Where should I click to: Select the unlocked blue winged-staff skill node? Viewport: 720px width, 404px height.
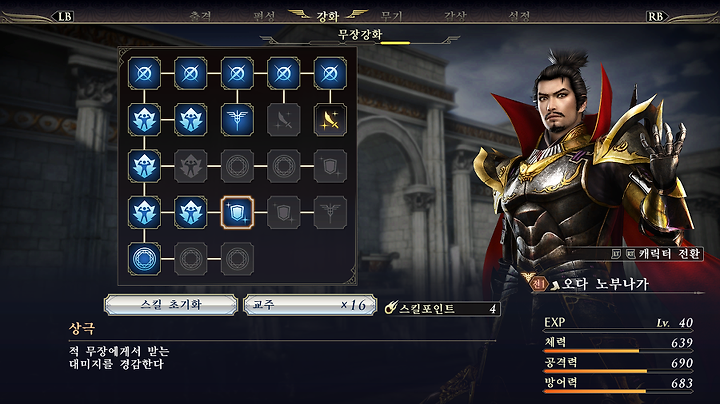pyautogui.click(x=237, y=120)
